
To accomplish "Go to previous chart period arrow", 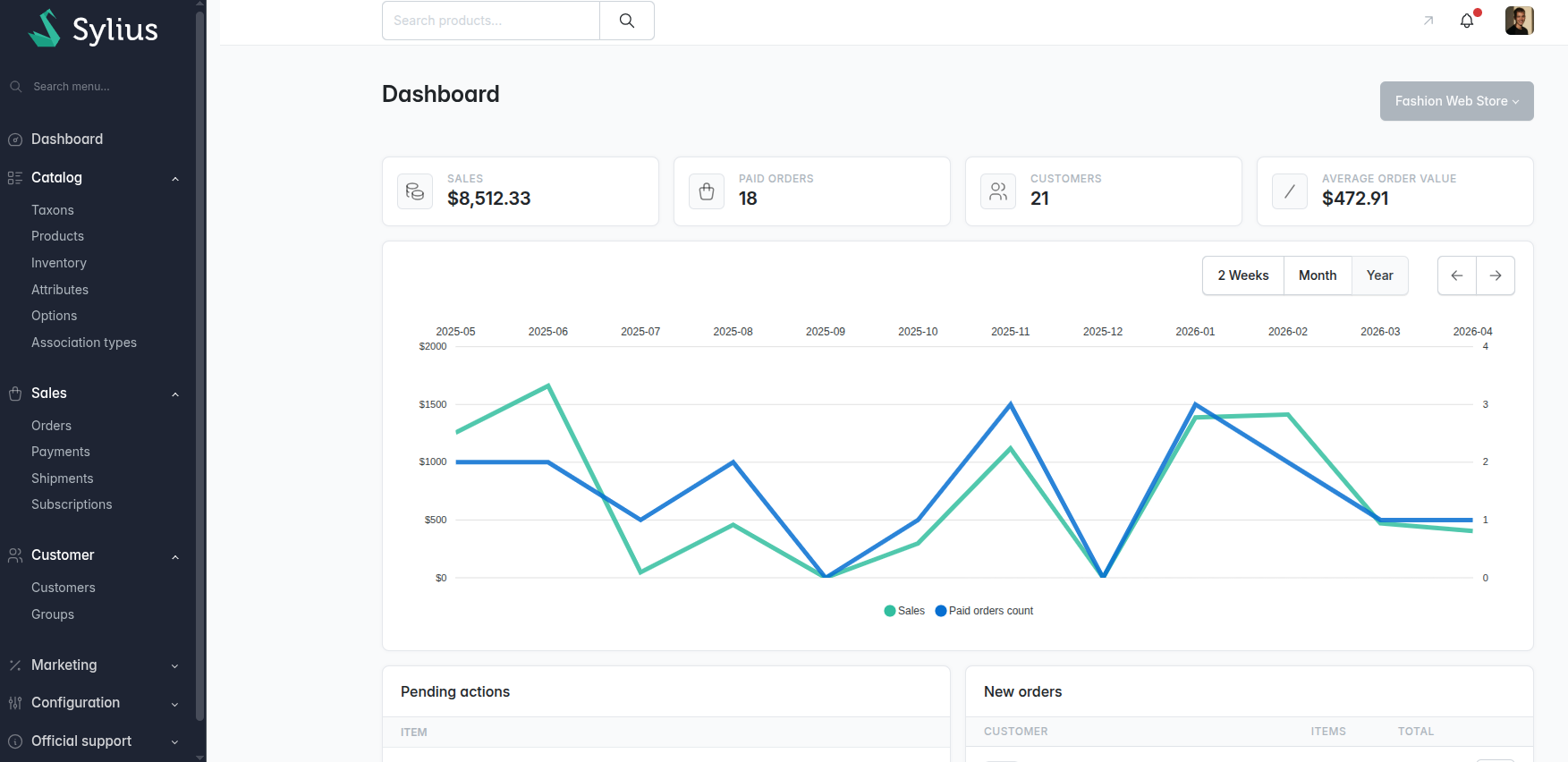I will (1457, 275).
